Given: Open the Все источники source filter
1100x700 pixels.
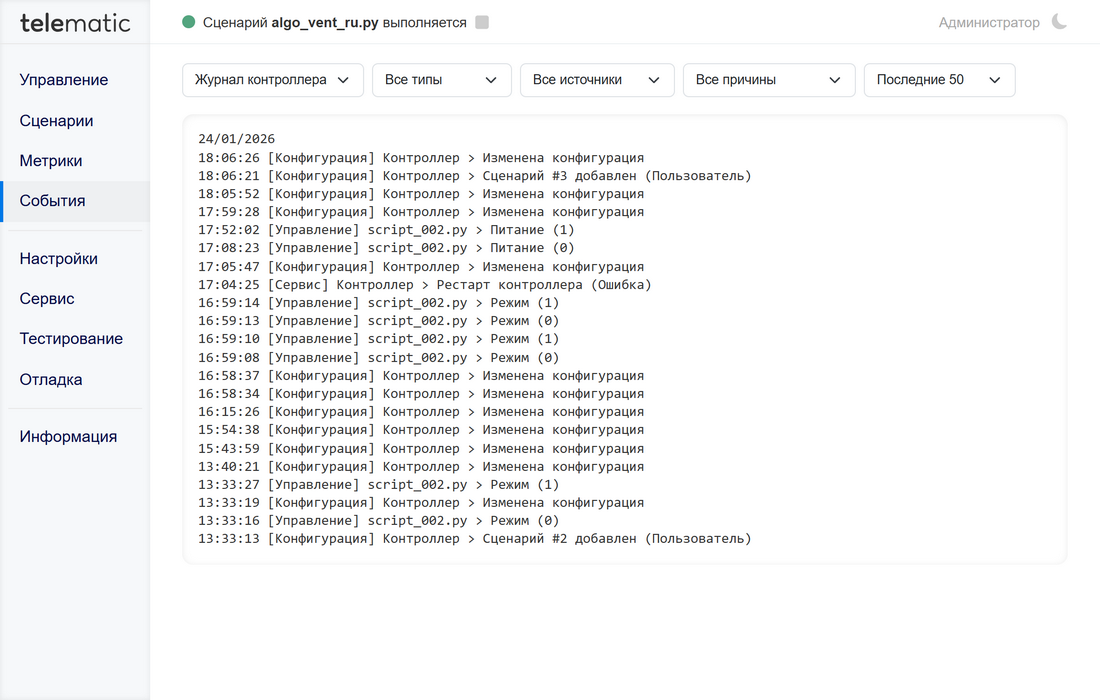Looking at the screenshot, I should [596, 80].
